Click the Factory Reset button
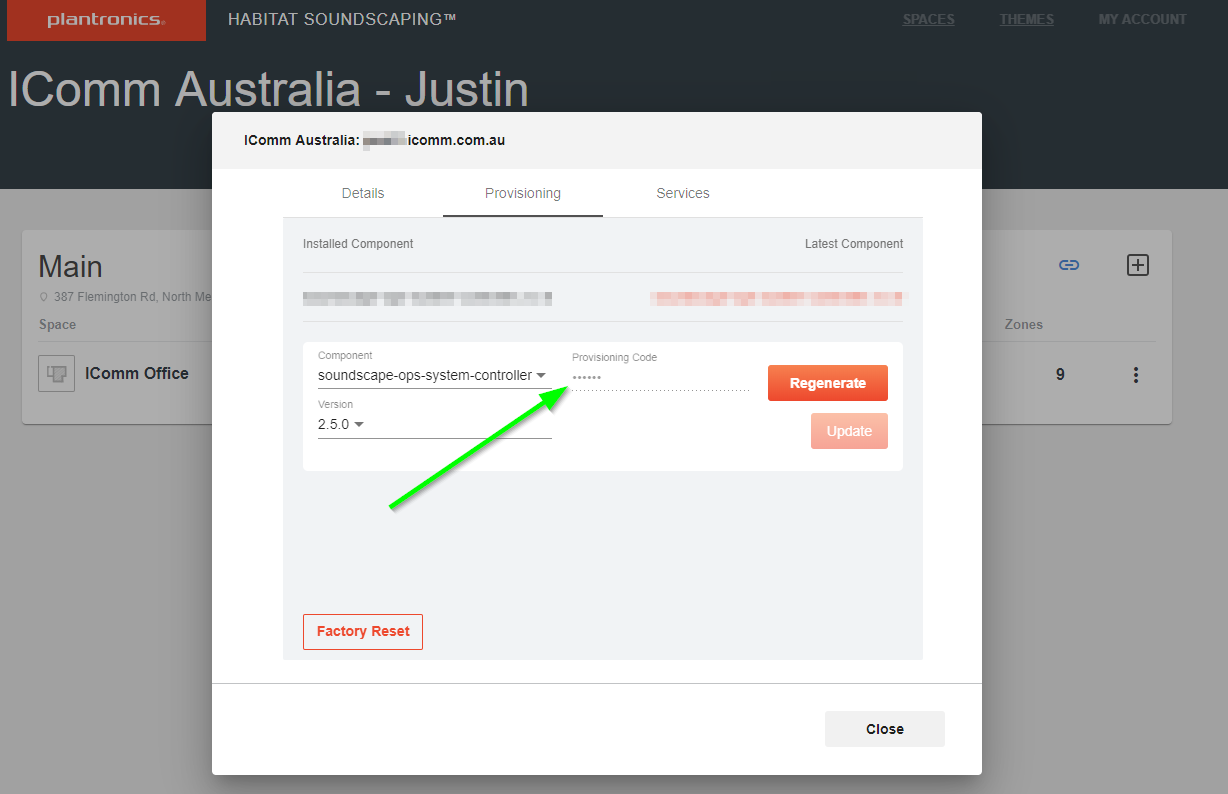Viewport: 1228px width, 794px height. point(363,632)
